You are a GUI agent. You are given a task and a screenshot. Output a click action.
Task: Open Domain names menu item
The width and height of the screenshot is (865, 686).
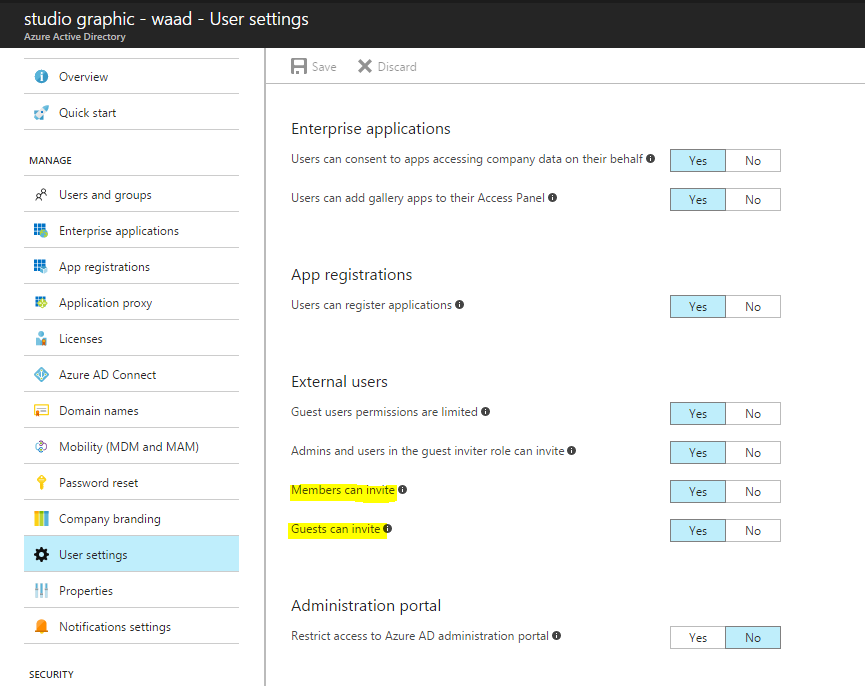pyautogui.click(x=131, y=411)
